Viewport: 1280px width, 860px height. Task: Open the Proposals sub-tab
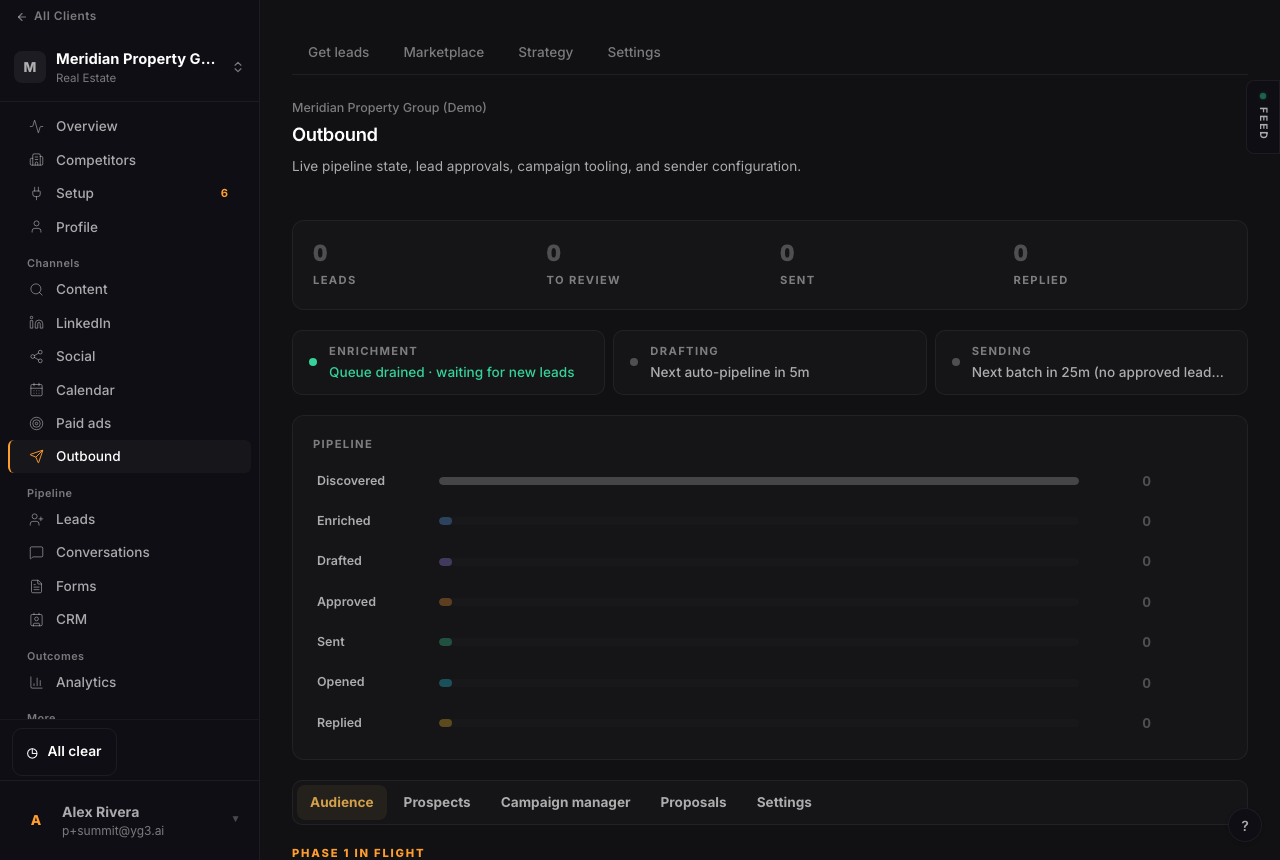pyautogui.click(x=694, y=802)
